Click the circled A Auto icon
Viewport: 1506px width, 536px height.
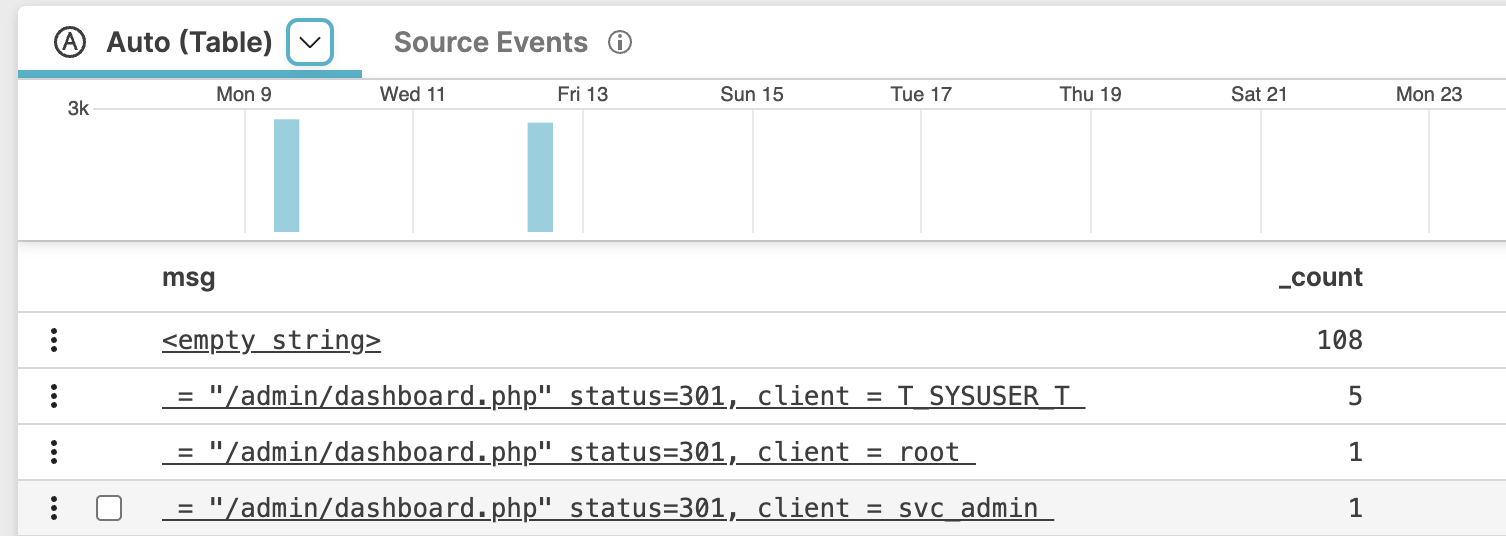point(69,43)
